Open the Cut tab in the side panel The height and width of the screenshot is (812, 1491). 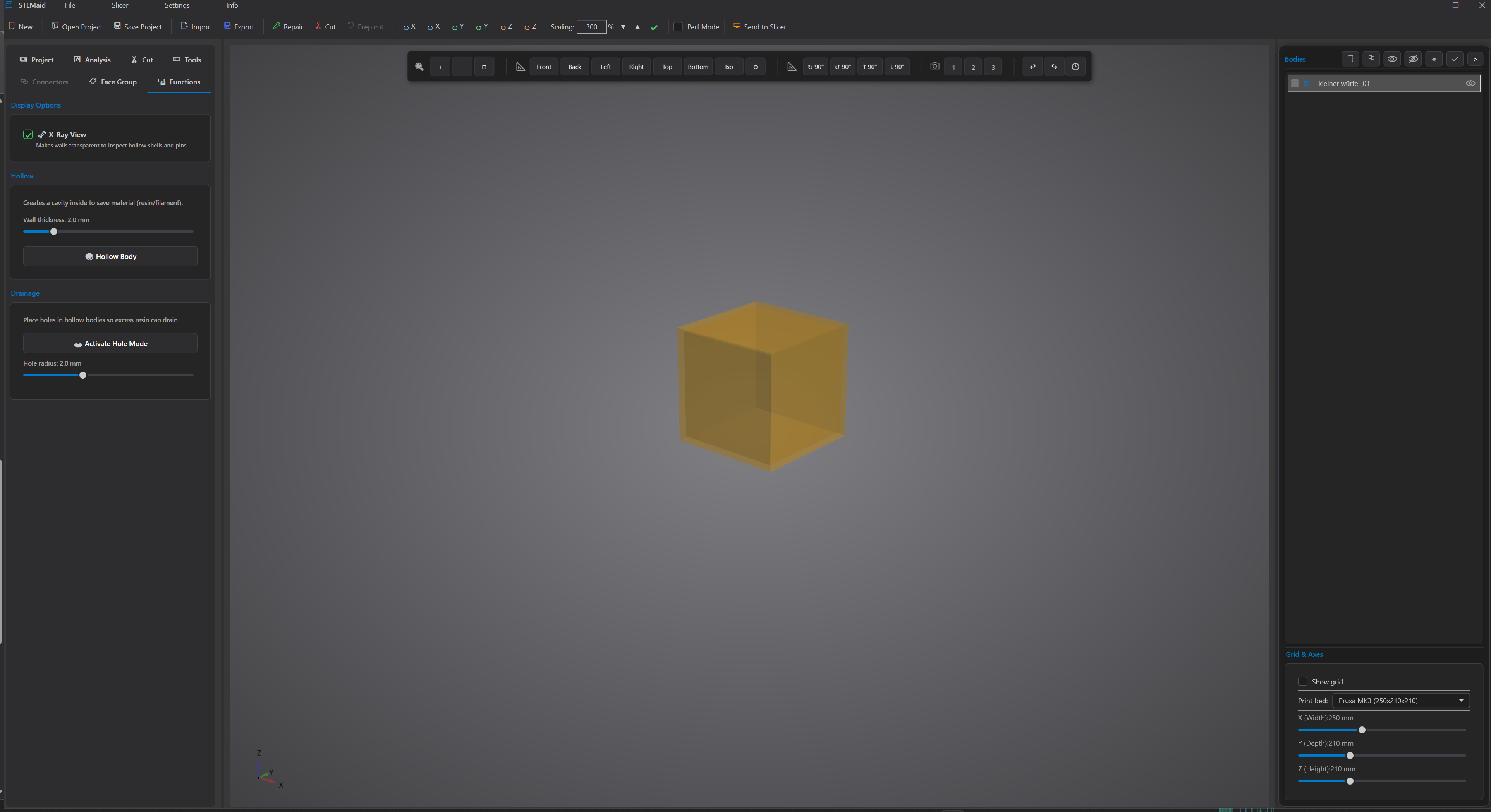click(x=142, y=60)
